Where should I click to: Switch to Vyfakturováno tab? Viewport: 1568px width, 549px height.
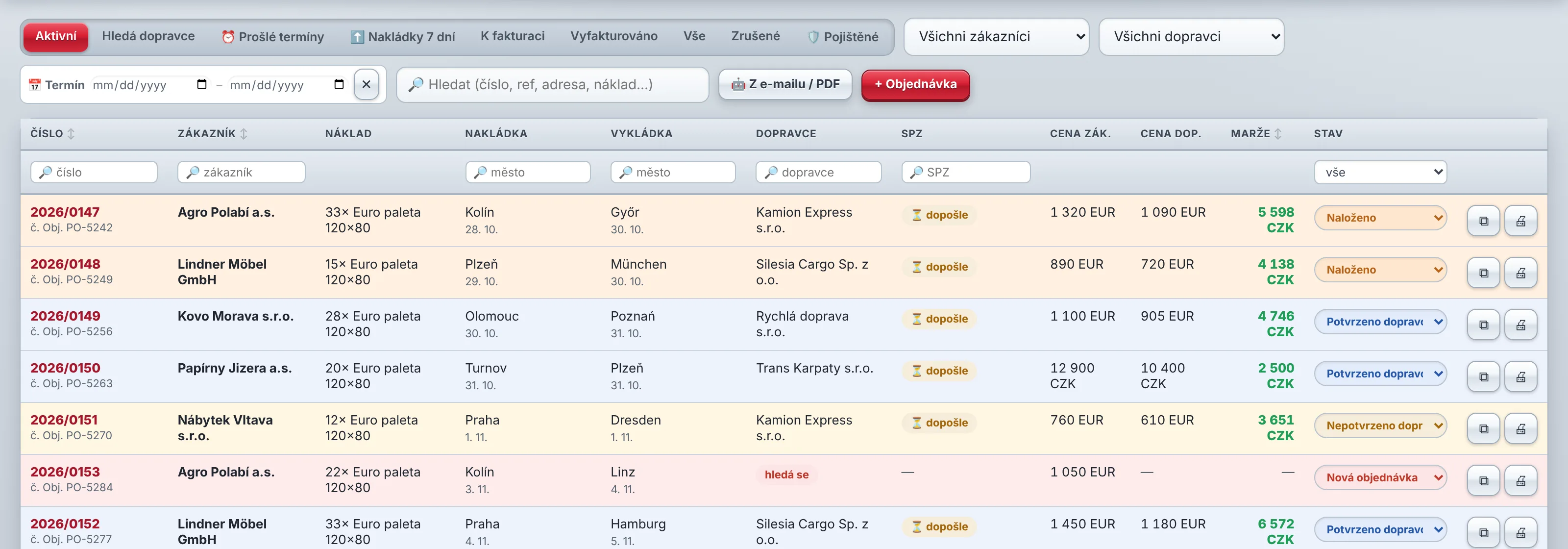tap(613, 37)
